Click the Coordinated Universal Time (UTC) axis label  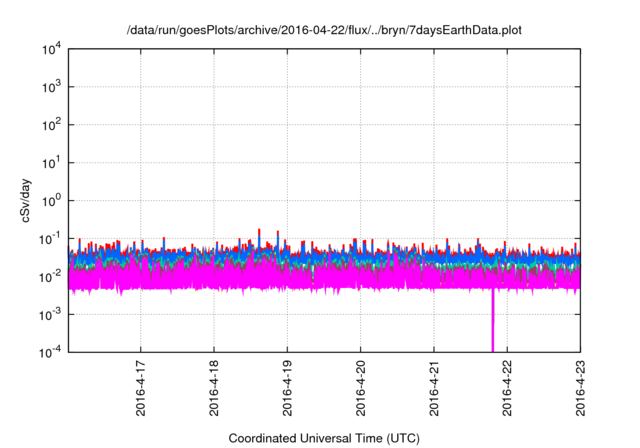point(324,438)
